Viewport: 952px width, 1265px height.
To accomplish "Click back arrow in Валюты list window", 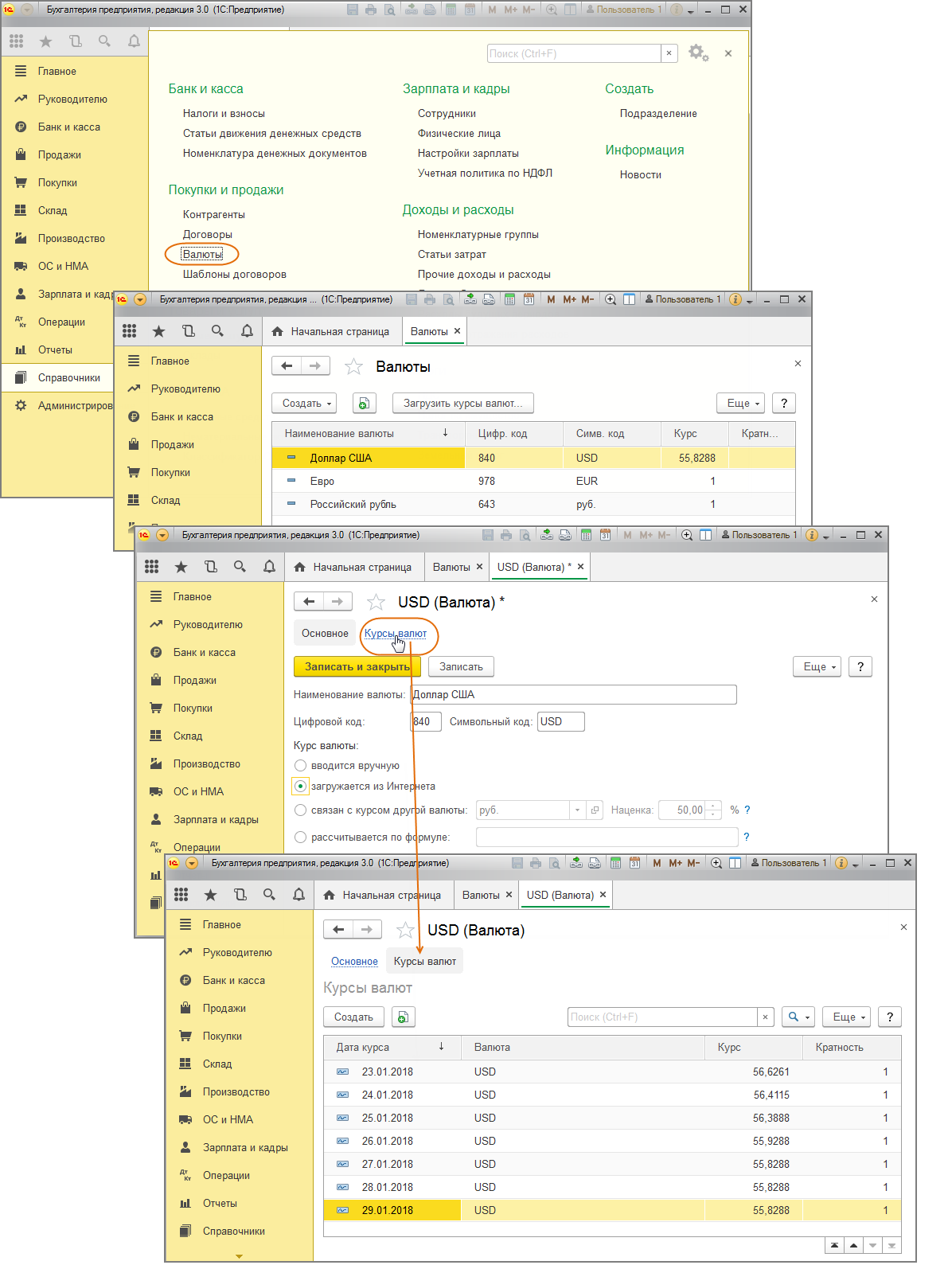I will tap(287, 365).
